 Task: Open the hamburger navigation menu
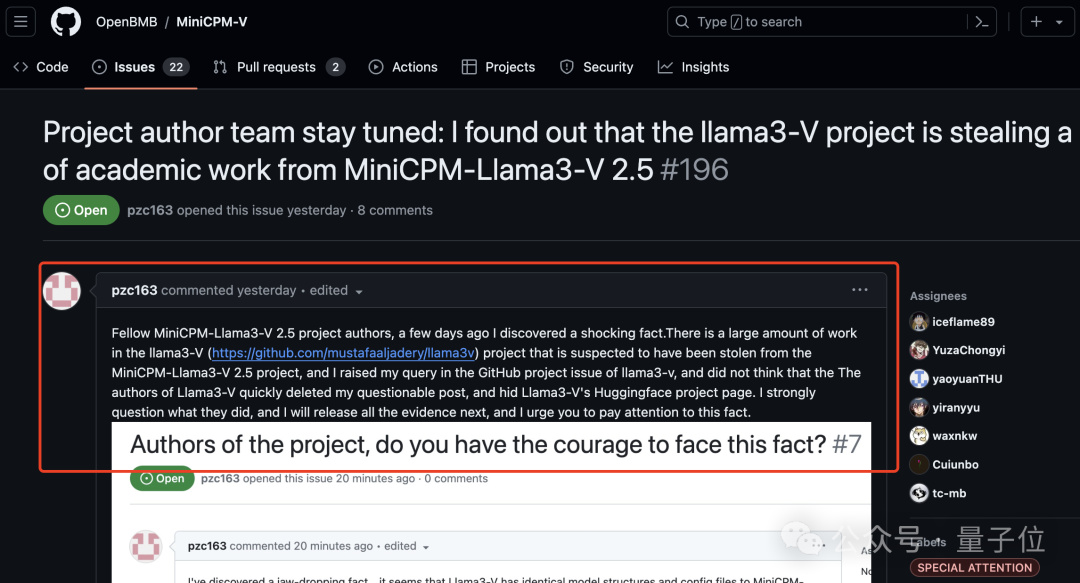22,21
